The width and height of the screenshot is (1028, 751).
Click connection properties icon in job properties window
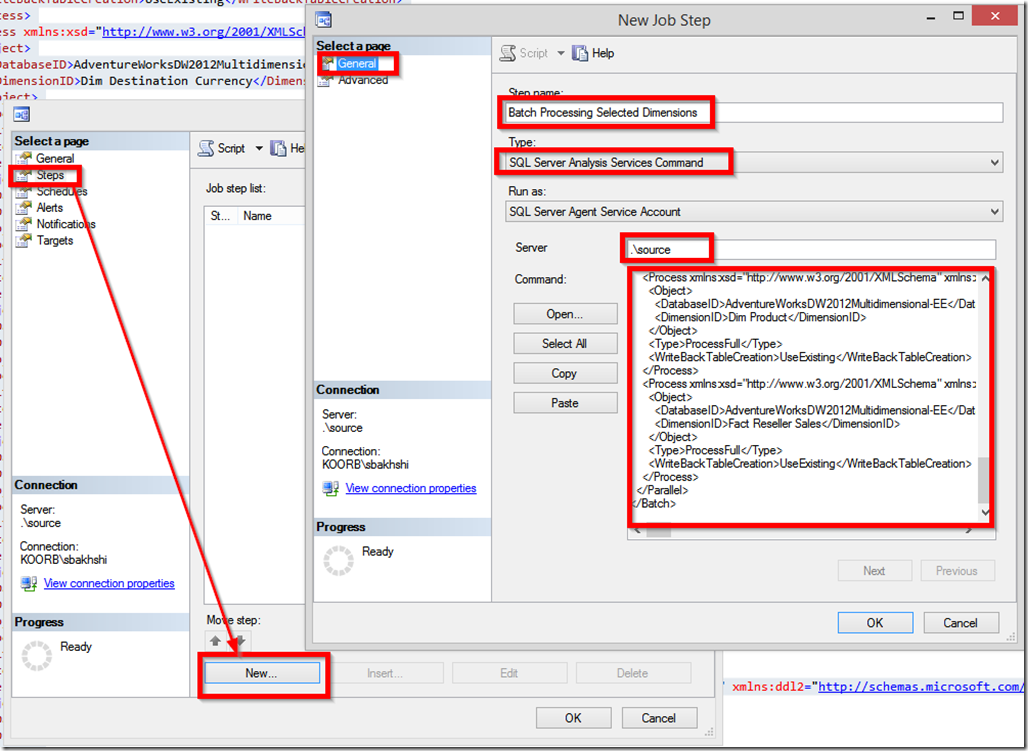coord(29,584)
